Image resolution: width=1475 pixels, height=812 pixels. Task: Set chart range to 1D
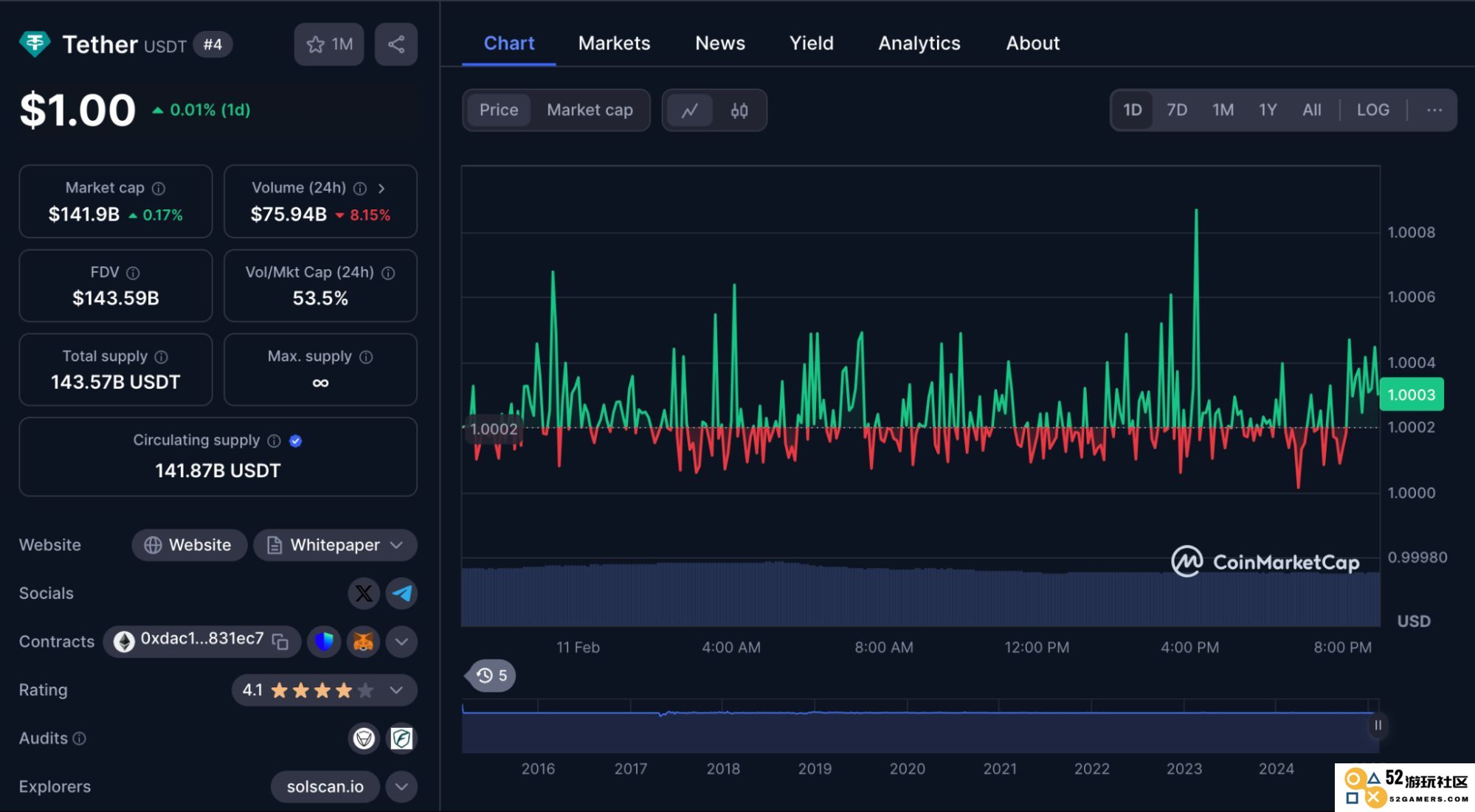(1133, 110)
